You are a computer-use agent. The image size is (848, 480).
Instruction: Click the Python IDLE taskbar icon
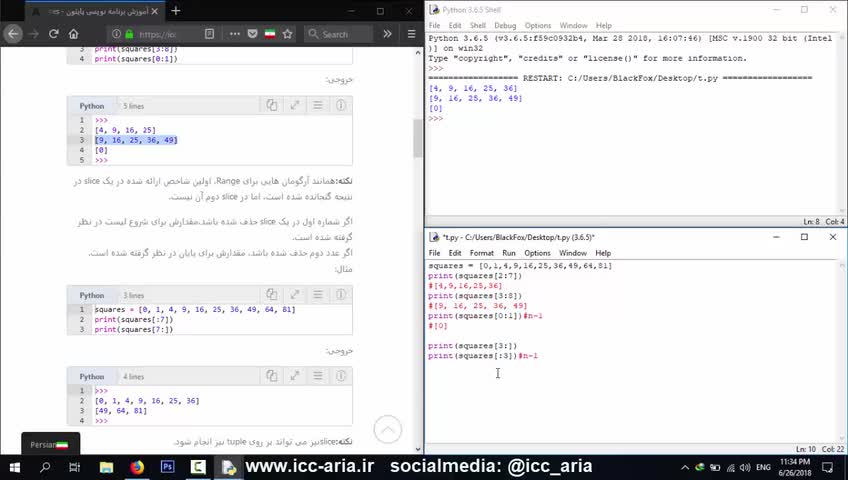click(x=229, y=467)
